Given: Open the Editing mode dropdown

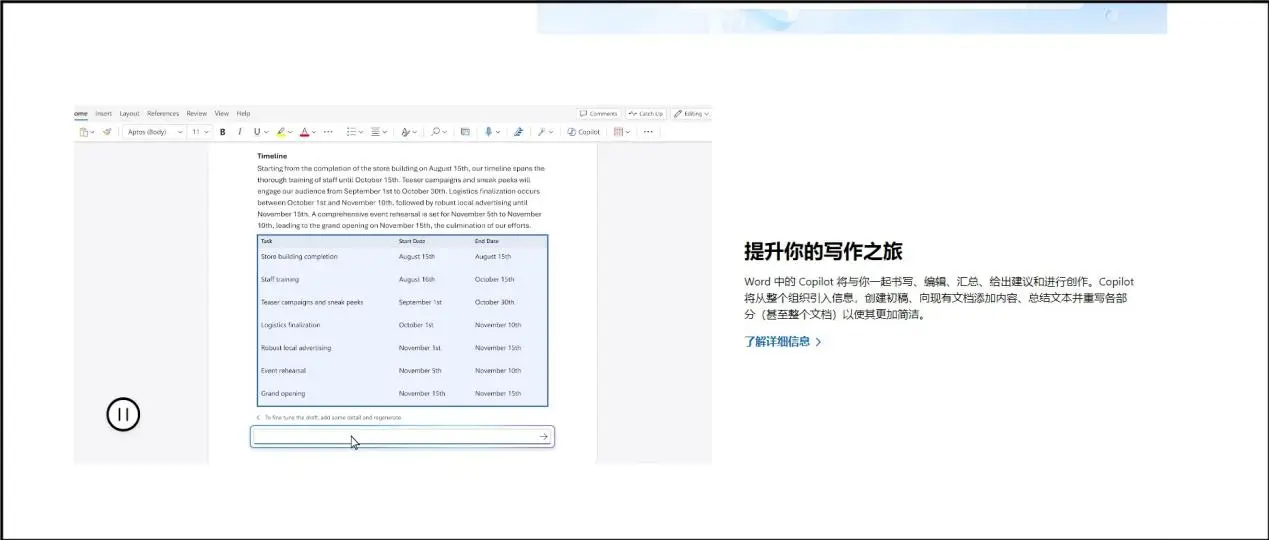Looking at the screenshot, I should [691, 114].
